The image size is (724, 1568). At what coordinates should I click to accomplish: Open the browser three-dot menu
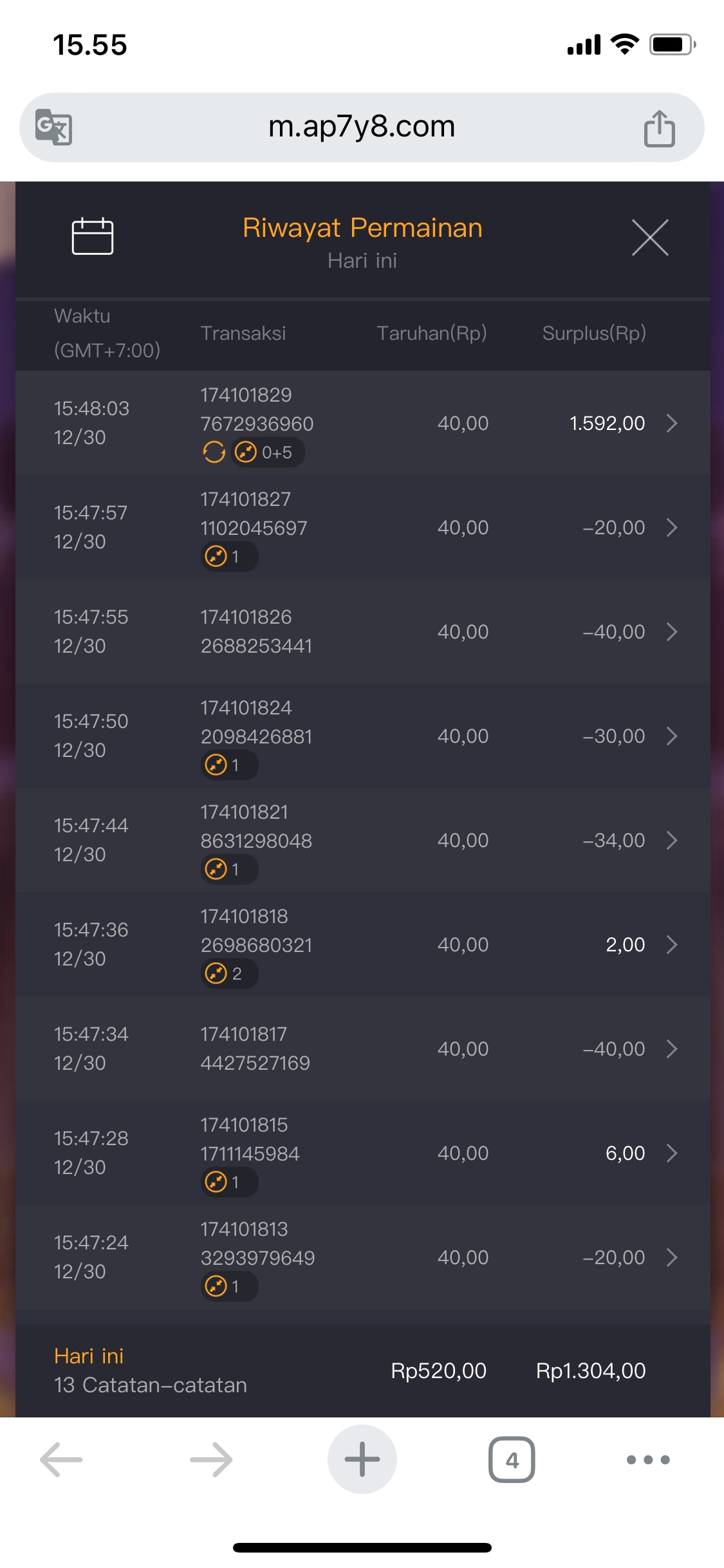click(x=648, y=1459)
